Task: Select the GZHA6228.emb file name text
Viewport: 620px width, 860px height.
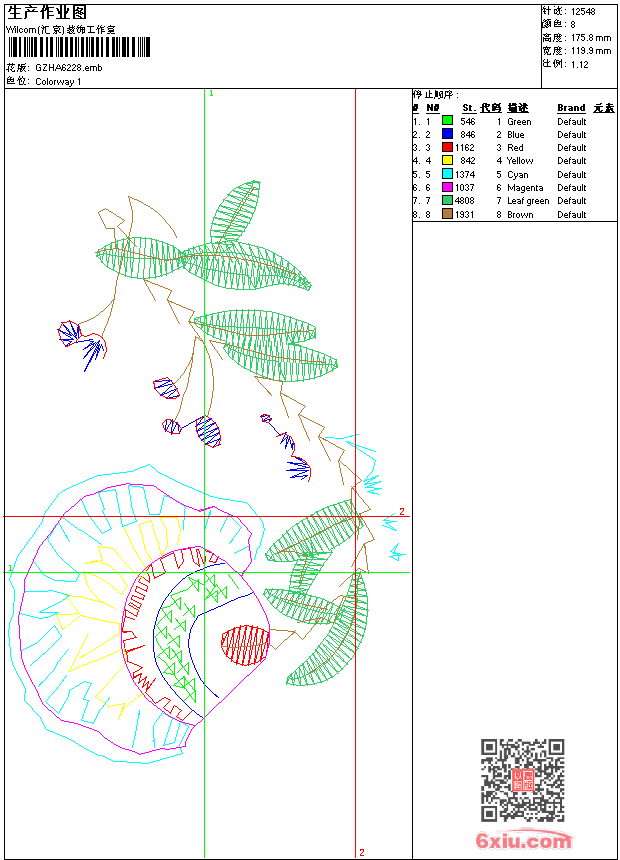Action: [x=69, y=68]
